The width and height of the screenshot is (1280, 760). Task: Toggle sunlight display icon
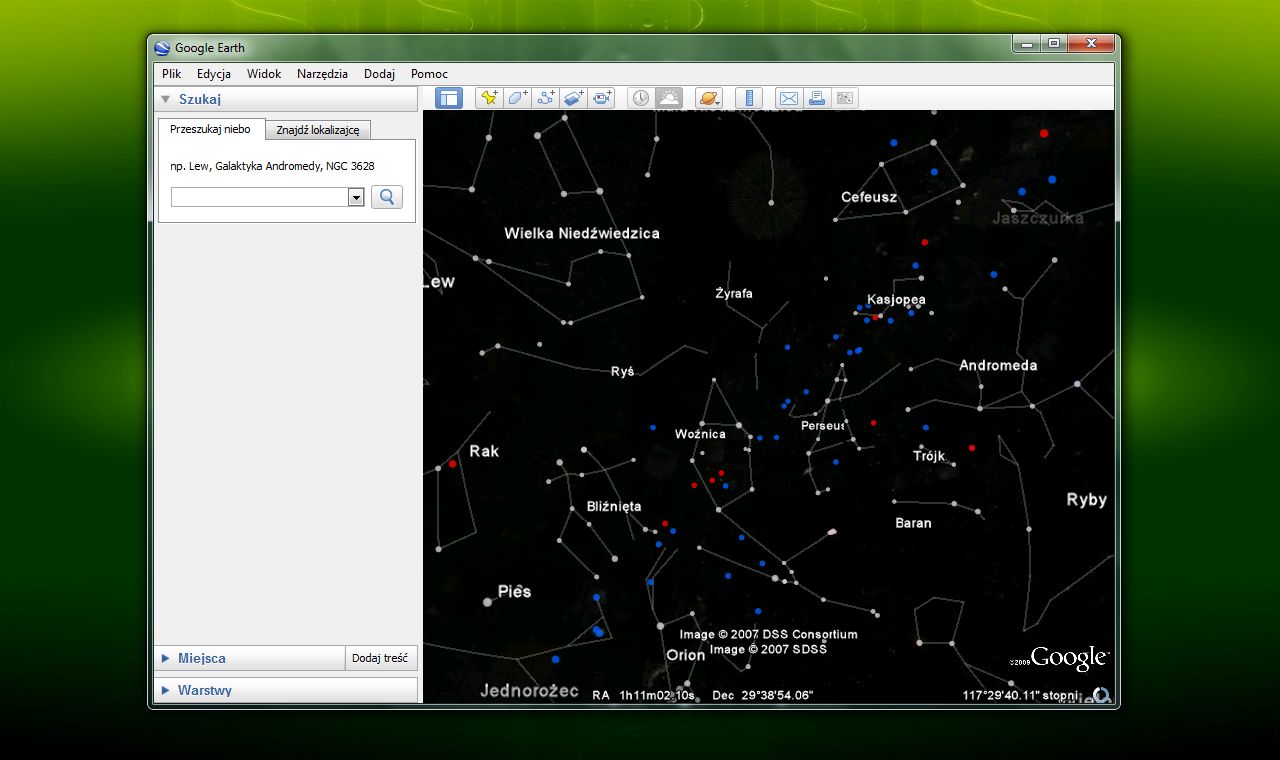pyautogui.click(x=669, y=98)
